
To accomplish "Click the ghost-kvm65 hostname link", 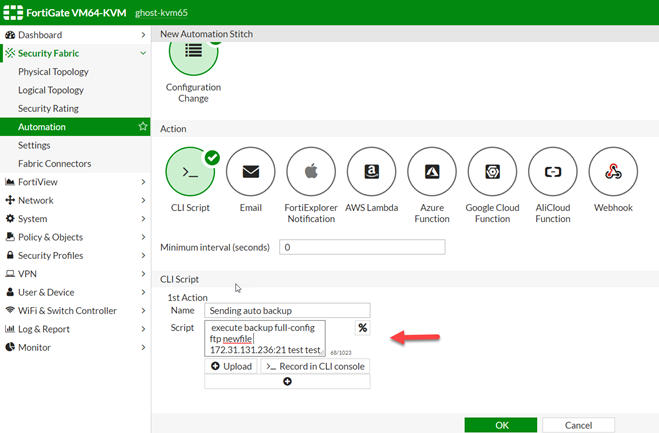I will coord(161,13).
